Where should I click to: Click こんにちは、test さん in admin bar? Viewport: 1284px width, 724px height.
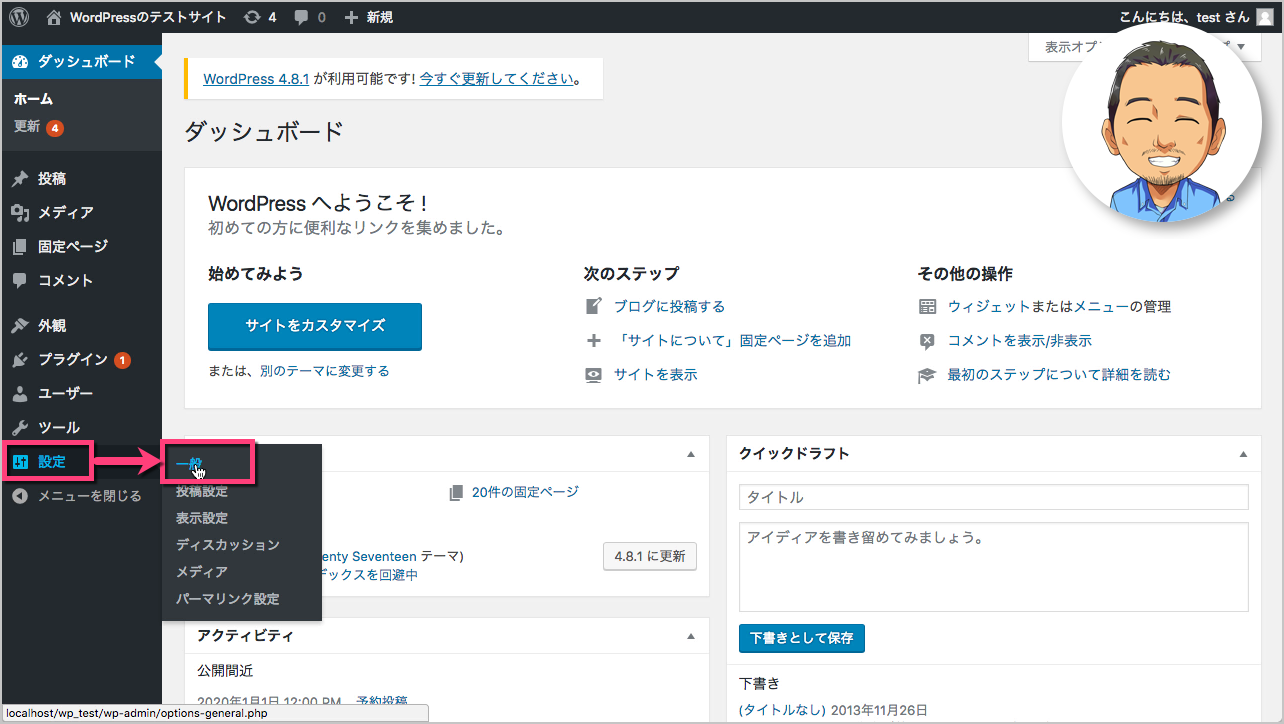(1185, 17)
